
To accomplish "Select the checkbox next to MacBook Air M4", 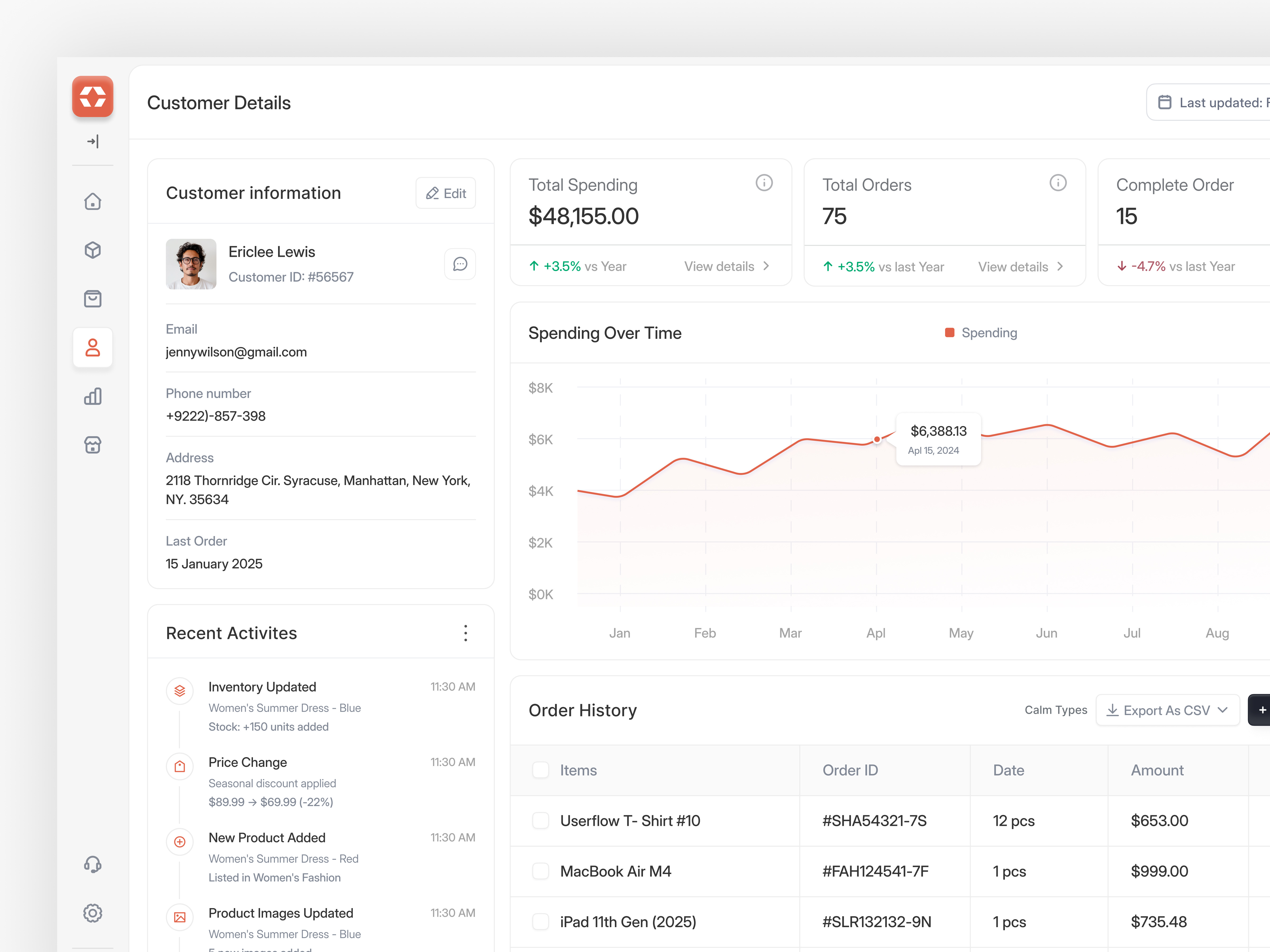I will click(x=540, y=871).
